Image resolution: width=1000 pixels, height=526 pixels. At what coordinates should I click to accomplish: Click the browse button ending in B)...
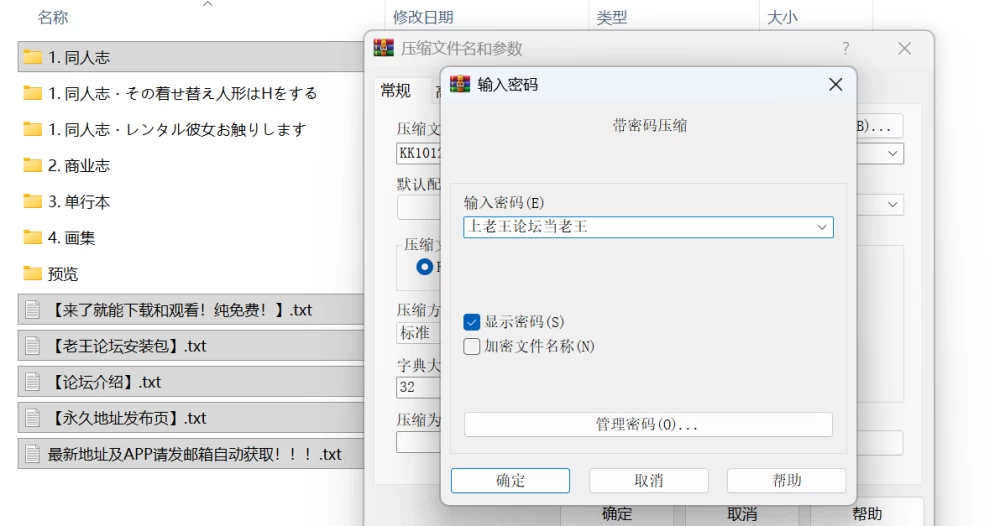pyautogui.click(x=879, y=126)
